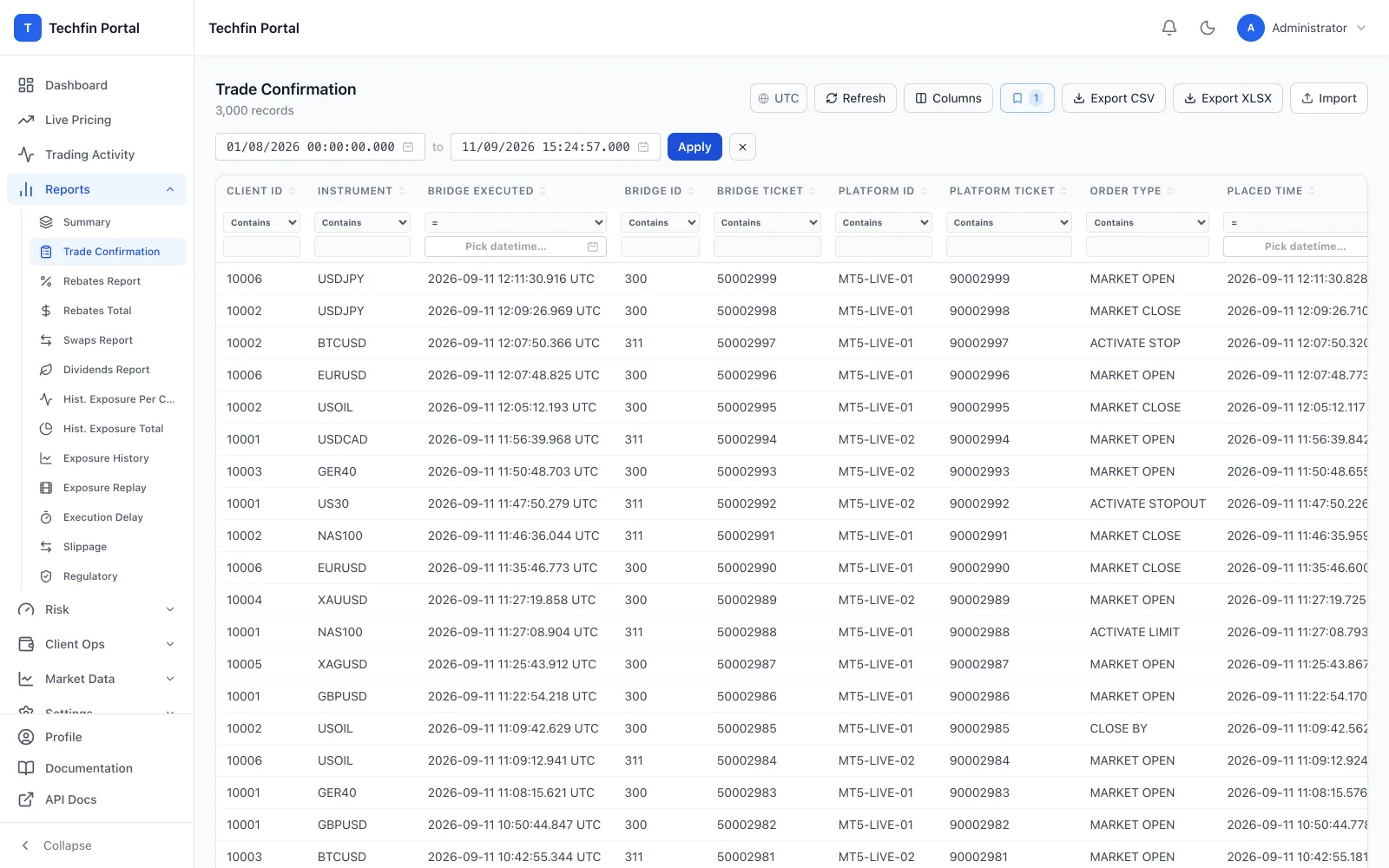Viewport: 1389px width, 868px height.
Task: Click the Instrument filter text input
Action: coord(362,247)
